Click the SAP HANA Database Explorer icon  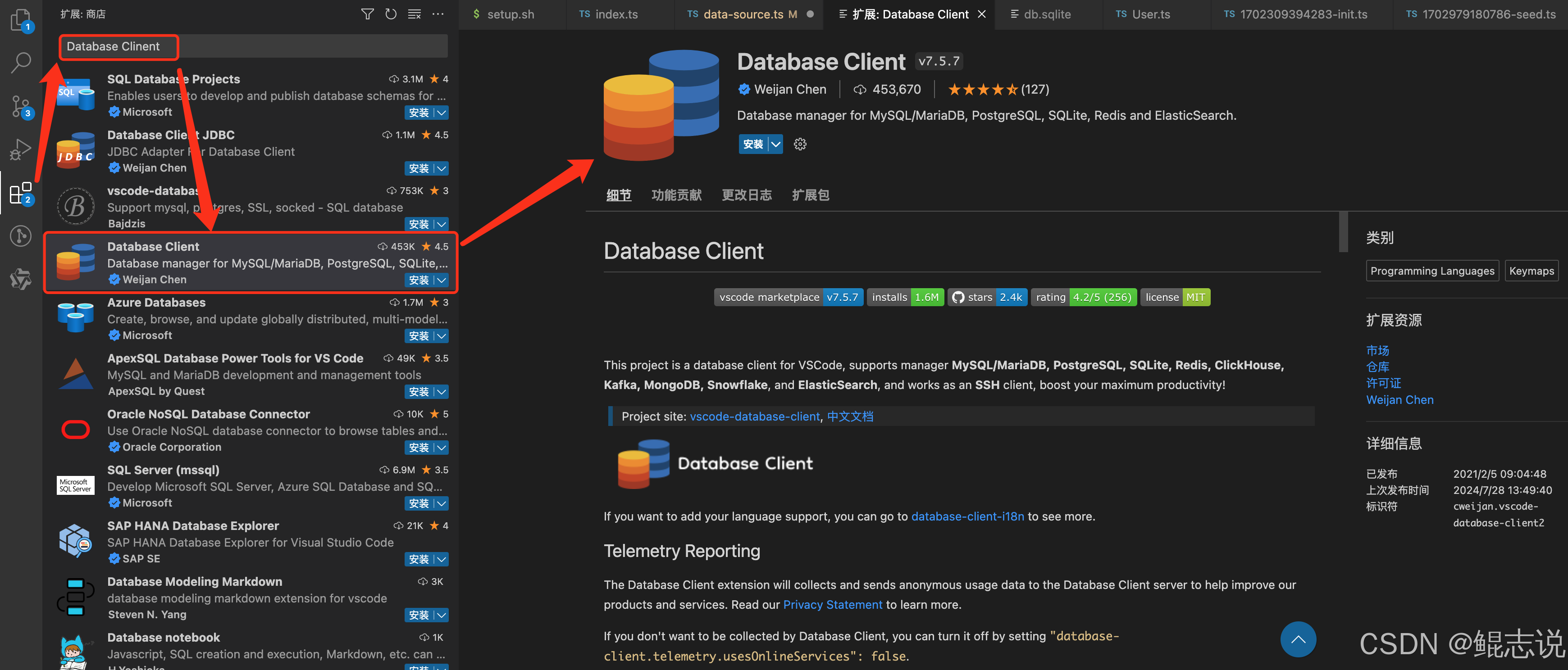76,541
